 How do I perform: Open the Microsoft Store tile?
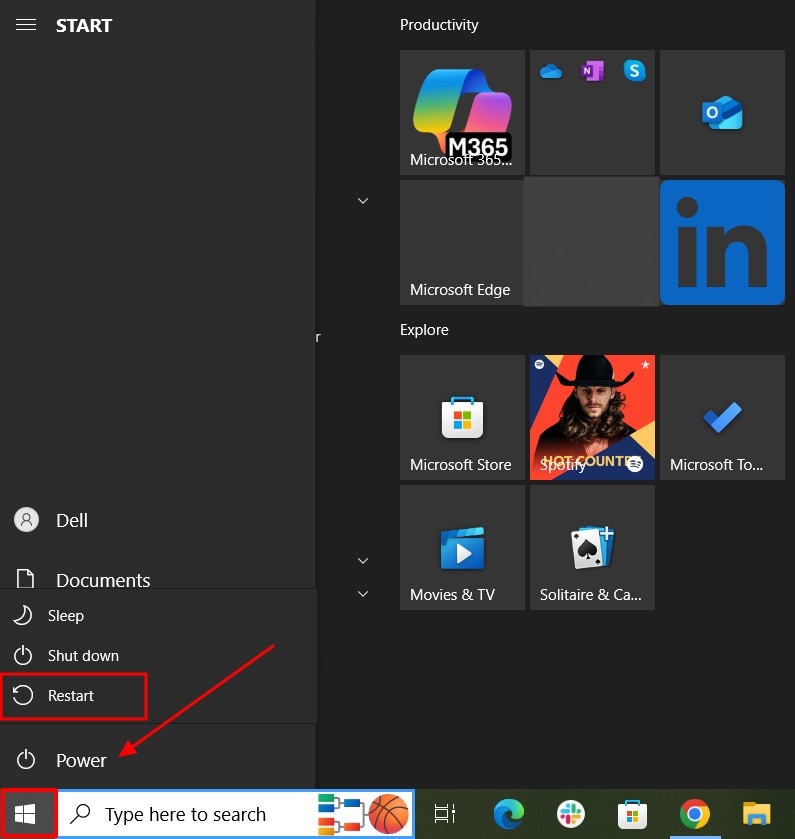coord(462,417)
